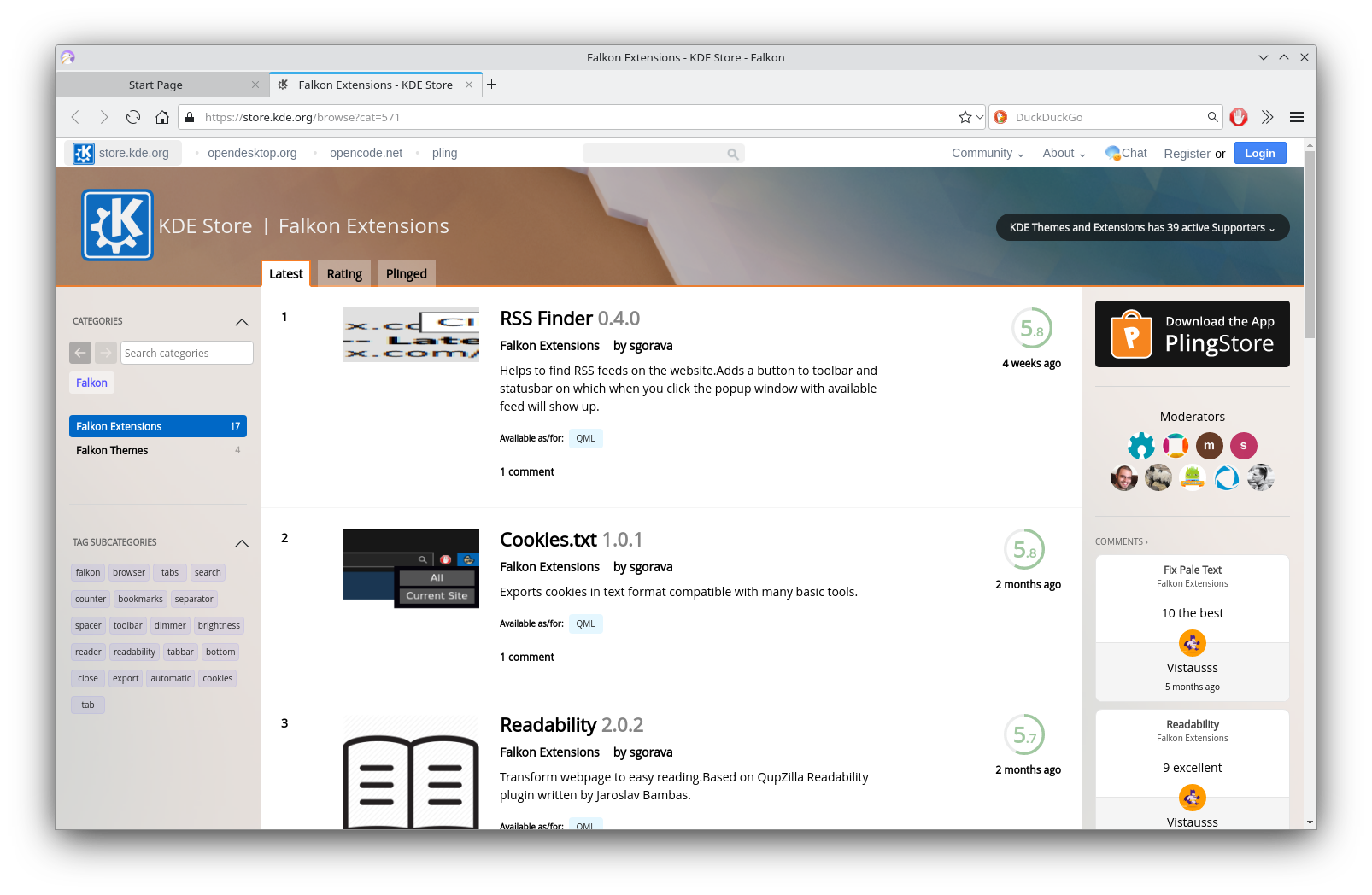The height and width of the screenshot is (895, 1372).
Task: Open the COMMENTS section link
Action: pos(1122,542)
